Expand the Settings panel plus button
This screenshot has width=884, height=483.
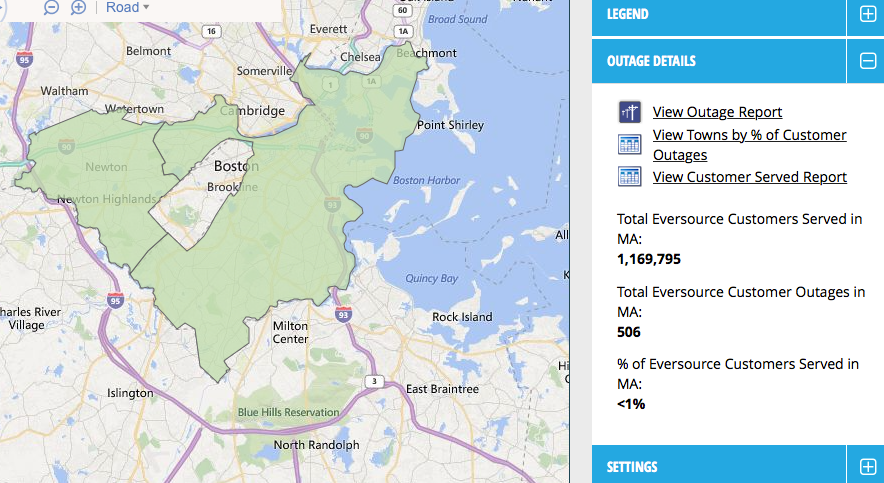868,467
